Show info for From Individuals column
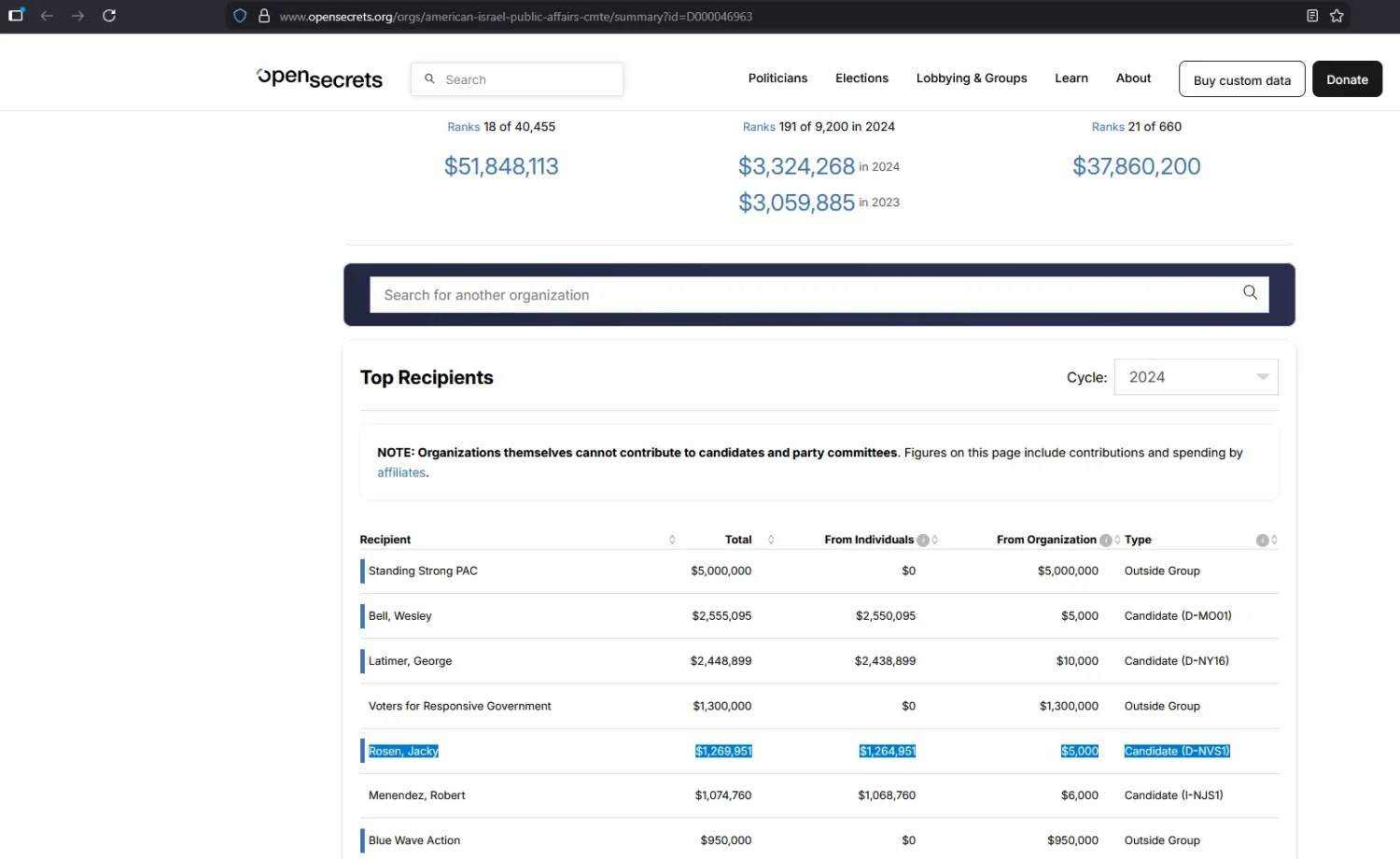The height and width of the screenshot is (859, 1400). pos(923,540)
